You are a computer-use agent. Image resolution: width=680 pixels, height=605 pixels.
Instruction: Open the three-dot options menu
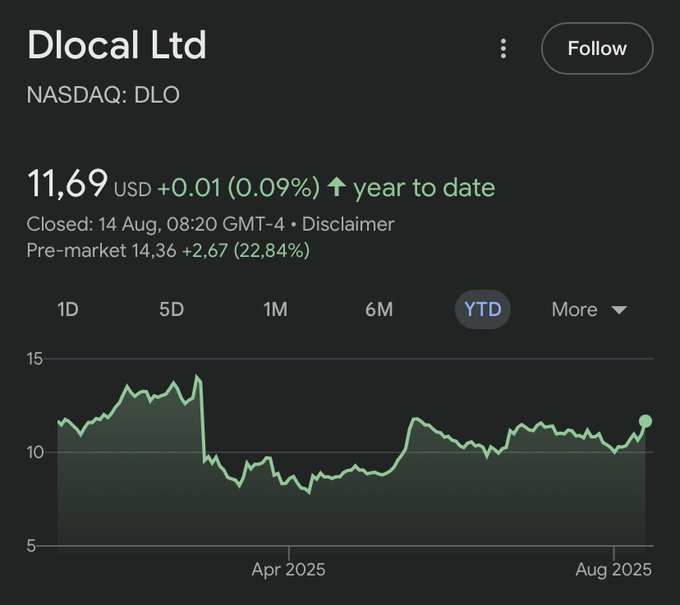click(x=504, y=48)
